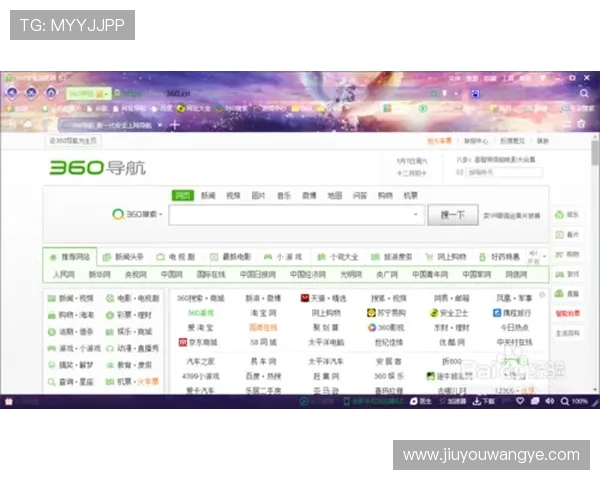This screenshot has height=480, width=600.
Task: Open the 购物·海淘 left category
Action: point(72,315)
